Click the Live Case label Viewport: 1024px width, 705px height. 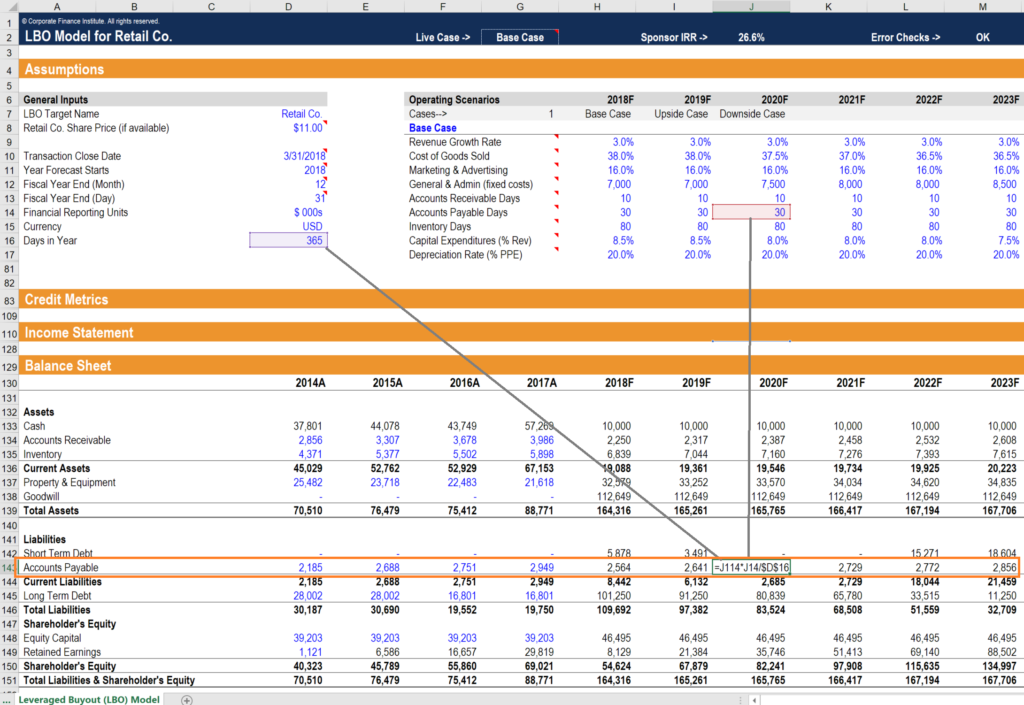442,35
